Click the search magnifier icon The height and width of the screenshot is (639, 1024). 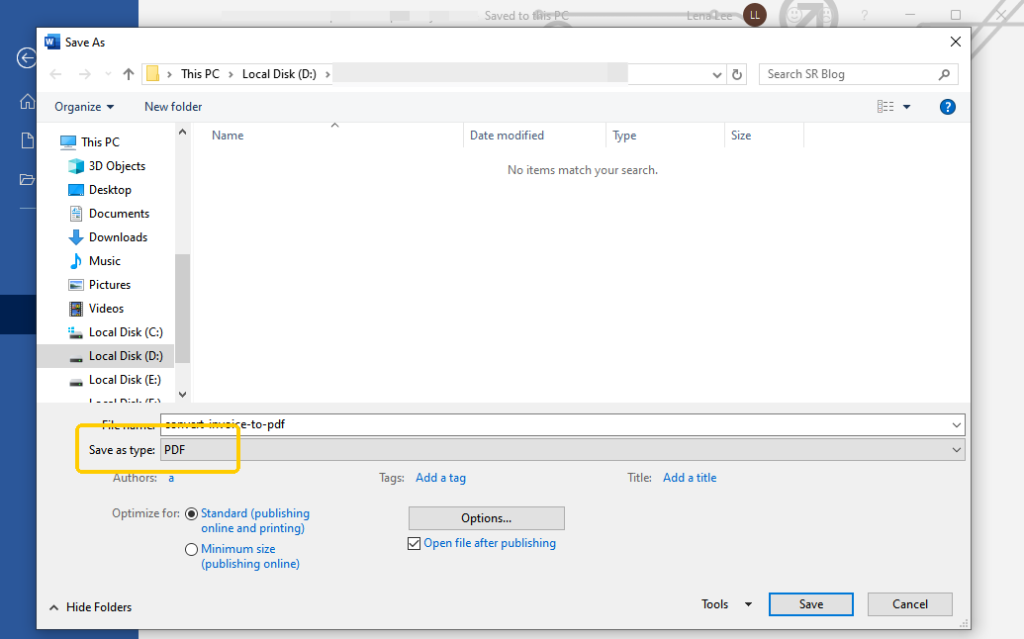(944, 74)
